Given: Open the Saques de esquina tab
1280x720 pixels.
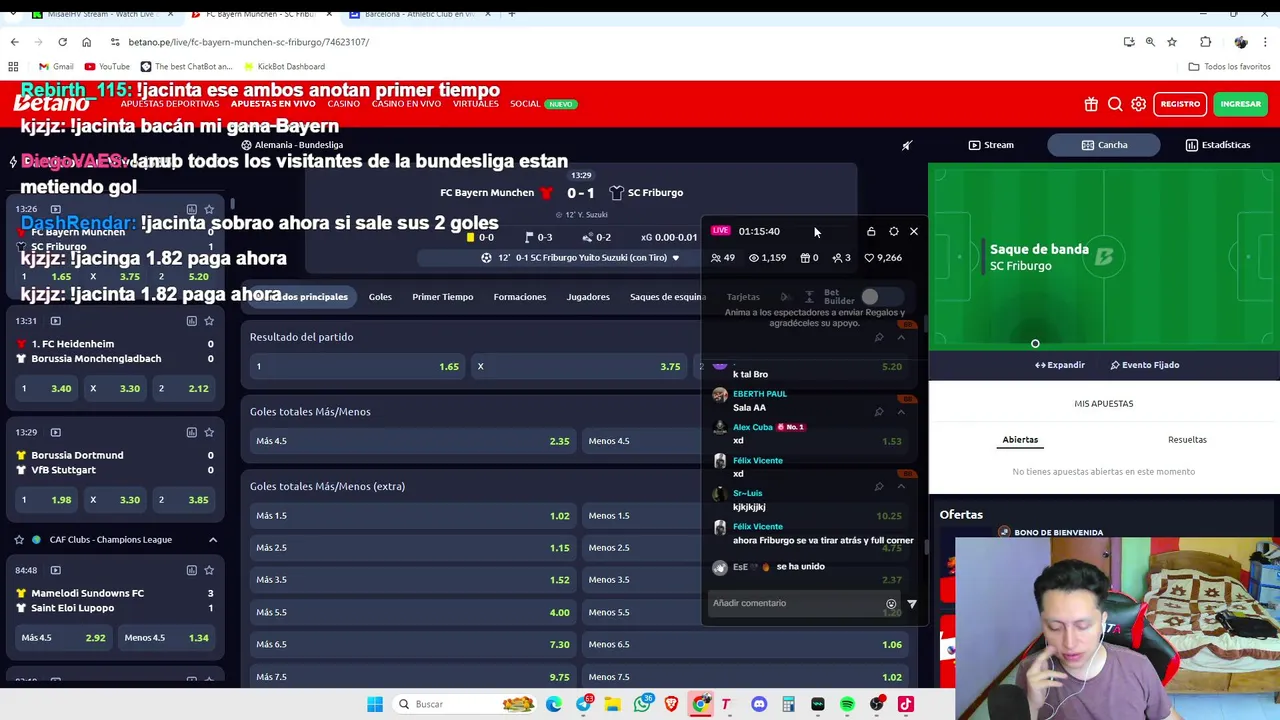Looking at the screenshot, I should click(x=667, y=297).
